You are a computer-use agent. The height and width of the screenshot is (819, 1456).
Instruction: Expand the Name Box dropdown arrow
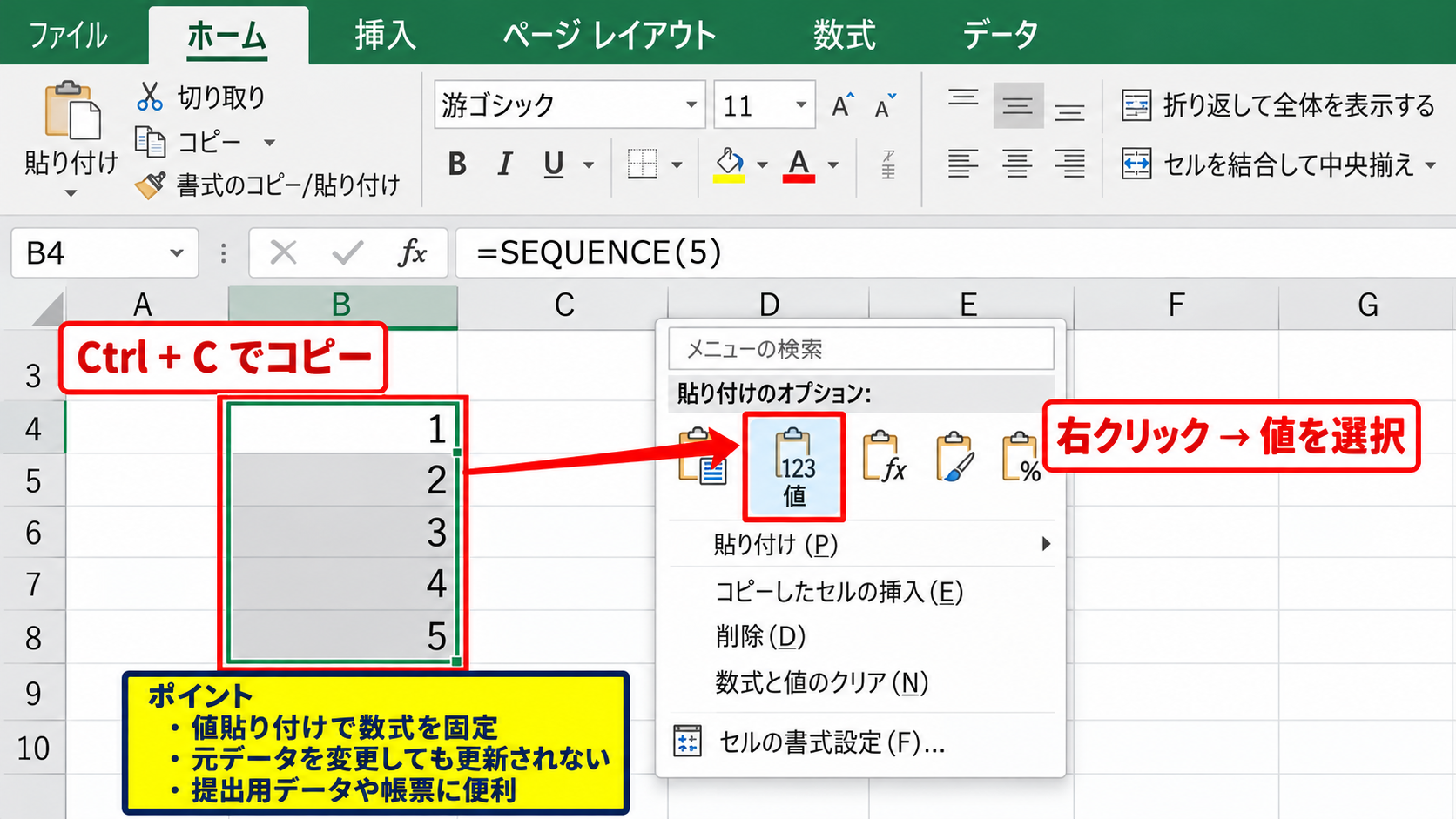(x=177, y=253)
